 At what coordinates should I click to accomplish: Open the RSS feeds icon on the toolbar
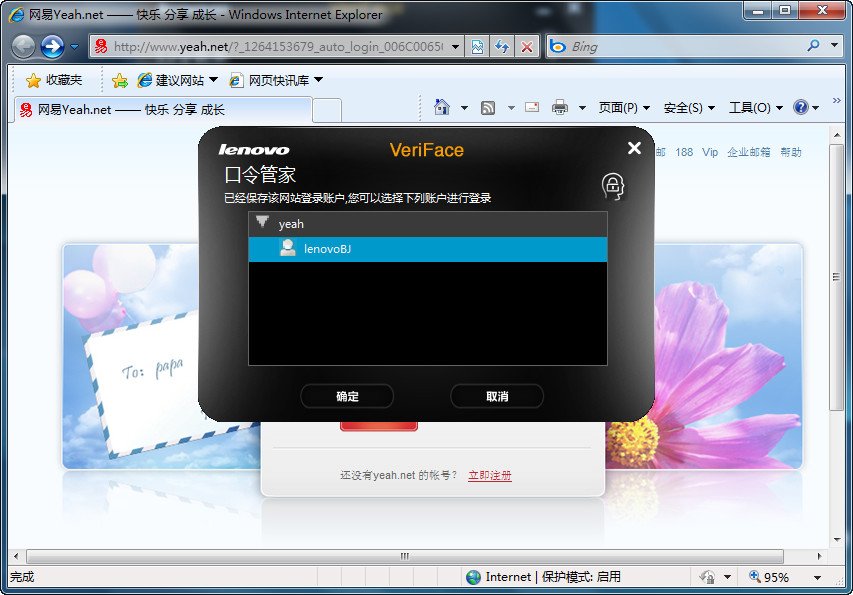(489, 106)
